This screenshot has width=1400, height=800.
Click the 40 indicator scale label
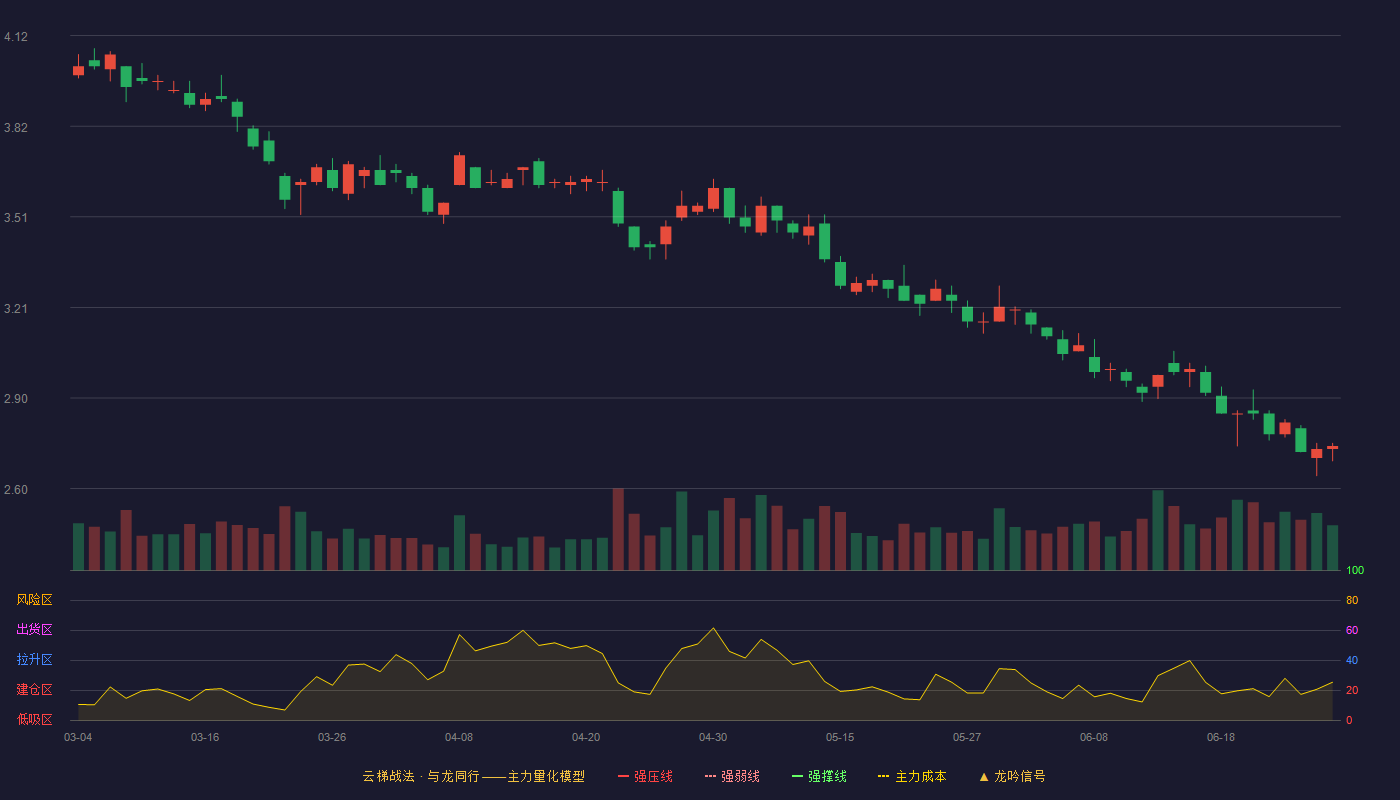coord(1352,660)
